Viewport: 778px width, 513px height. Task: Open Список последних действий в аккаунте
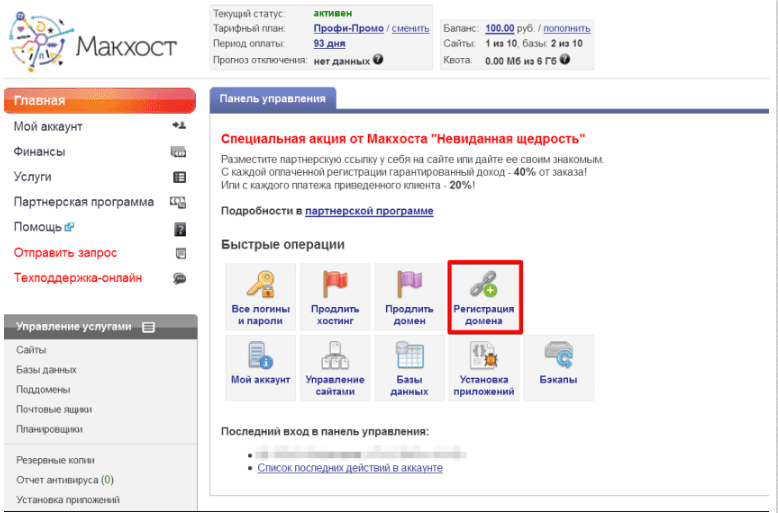coord(350,468)
